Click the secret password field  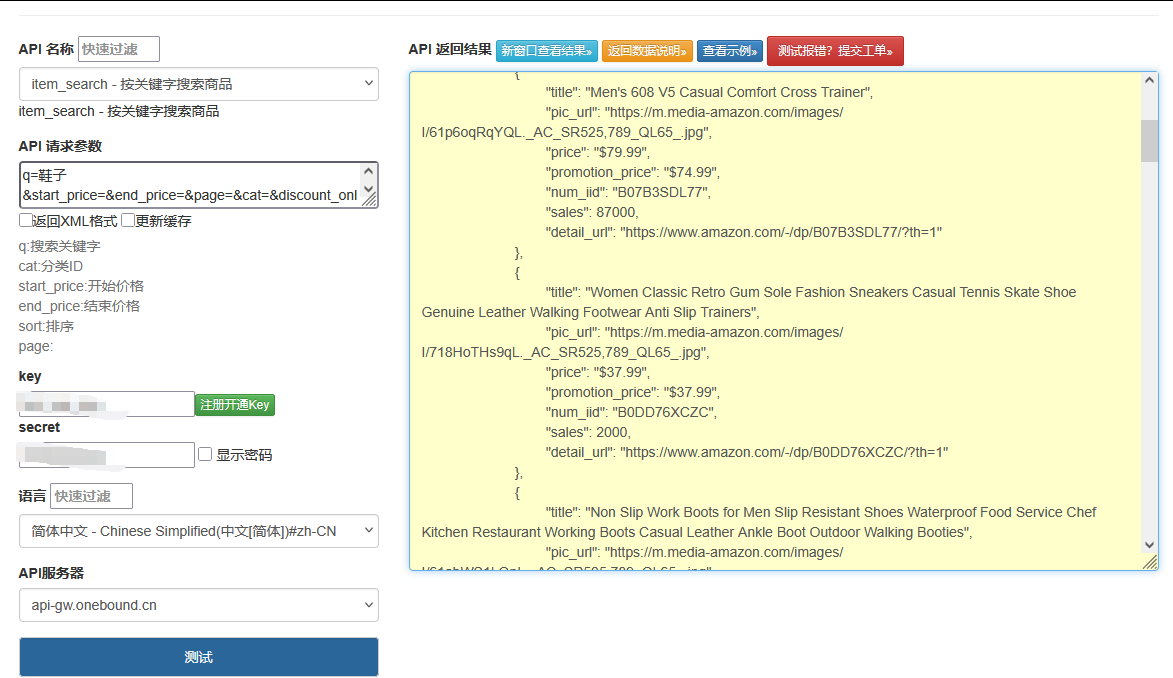pyautogui.click(x=106, y=455)
